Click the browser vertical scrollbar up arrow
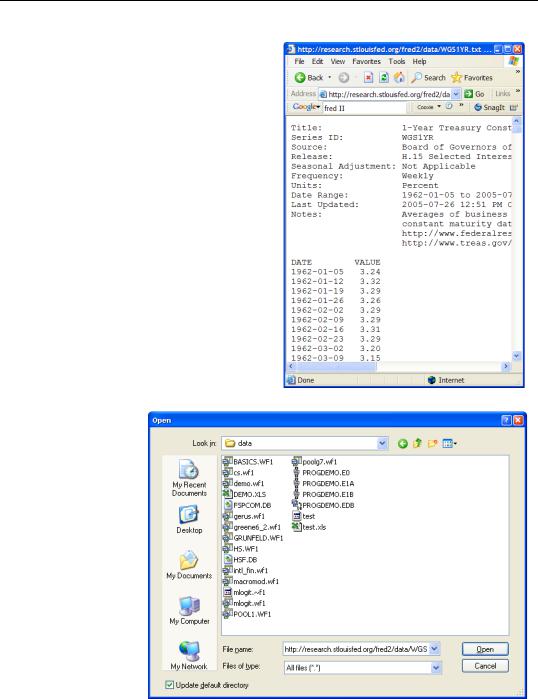538x699 pixels. click(x=516, y=121)
